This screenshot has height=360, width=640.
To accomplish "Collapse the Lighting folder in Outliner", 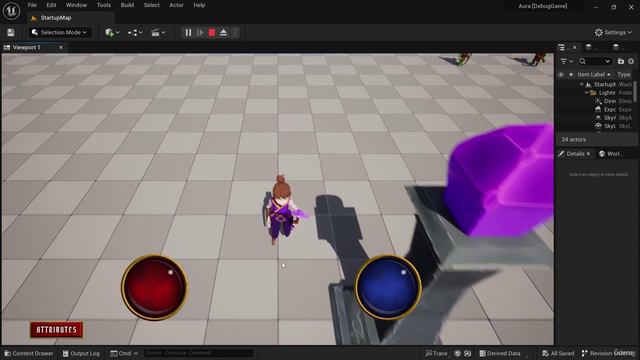I will pyautogui.click(x=587, y=93).
